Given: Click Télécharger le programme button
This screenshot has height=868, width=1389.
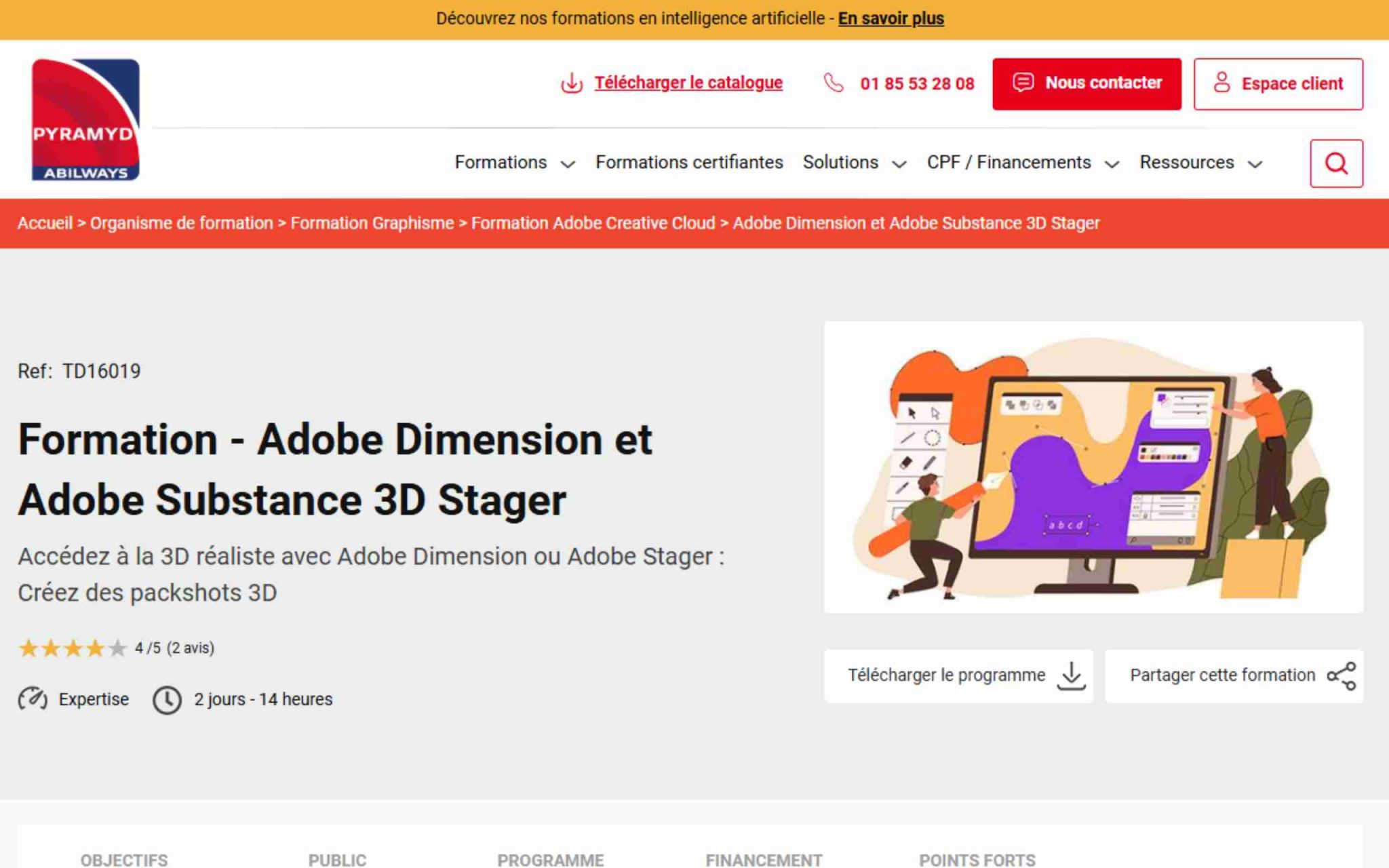Looking at the screenshot, I should pos(958,676).
